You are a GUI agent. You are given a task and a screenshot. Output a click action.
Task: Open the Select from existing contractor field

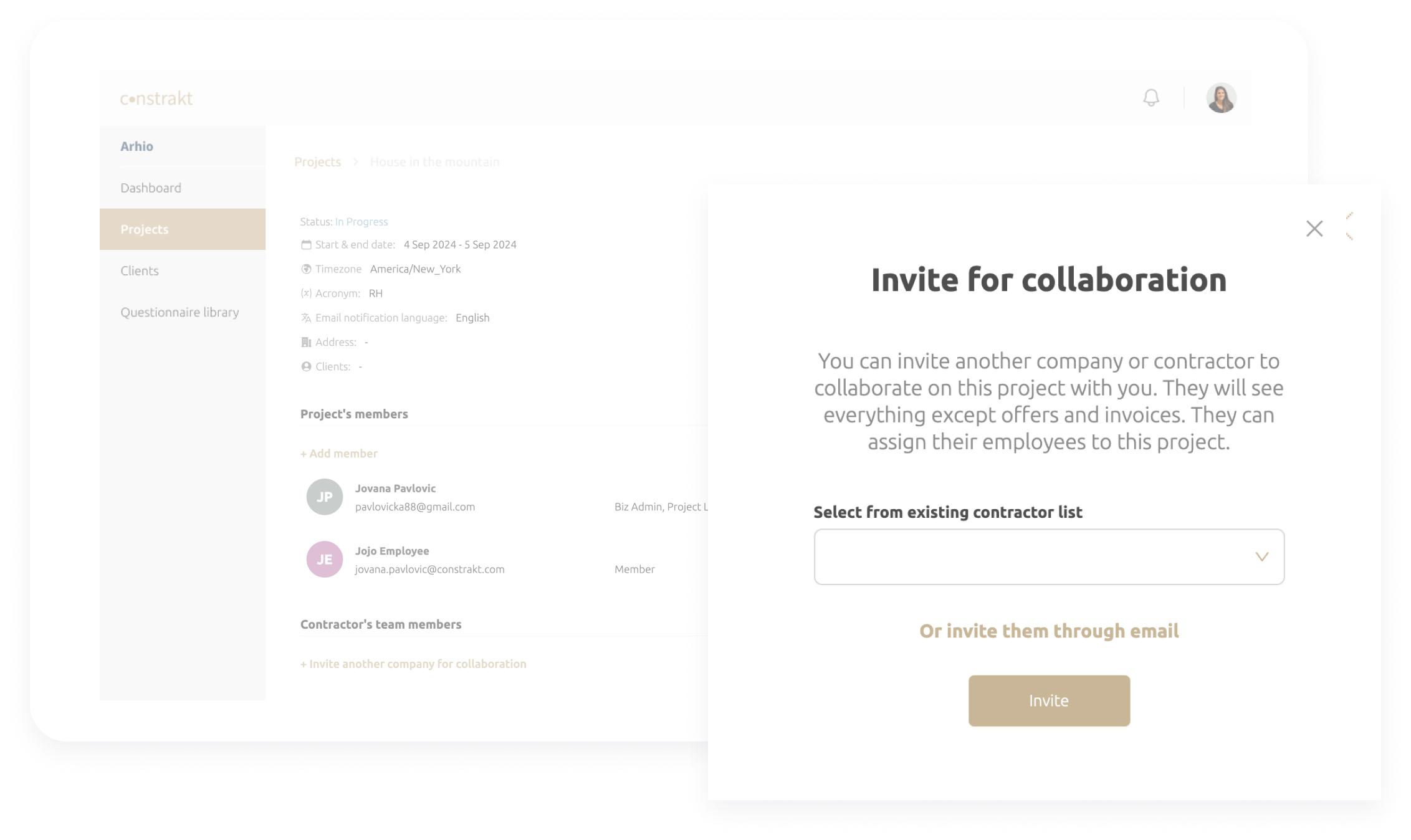(1035, 556)
